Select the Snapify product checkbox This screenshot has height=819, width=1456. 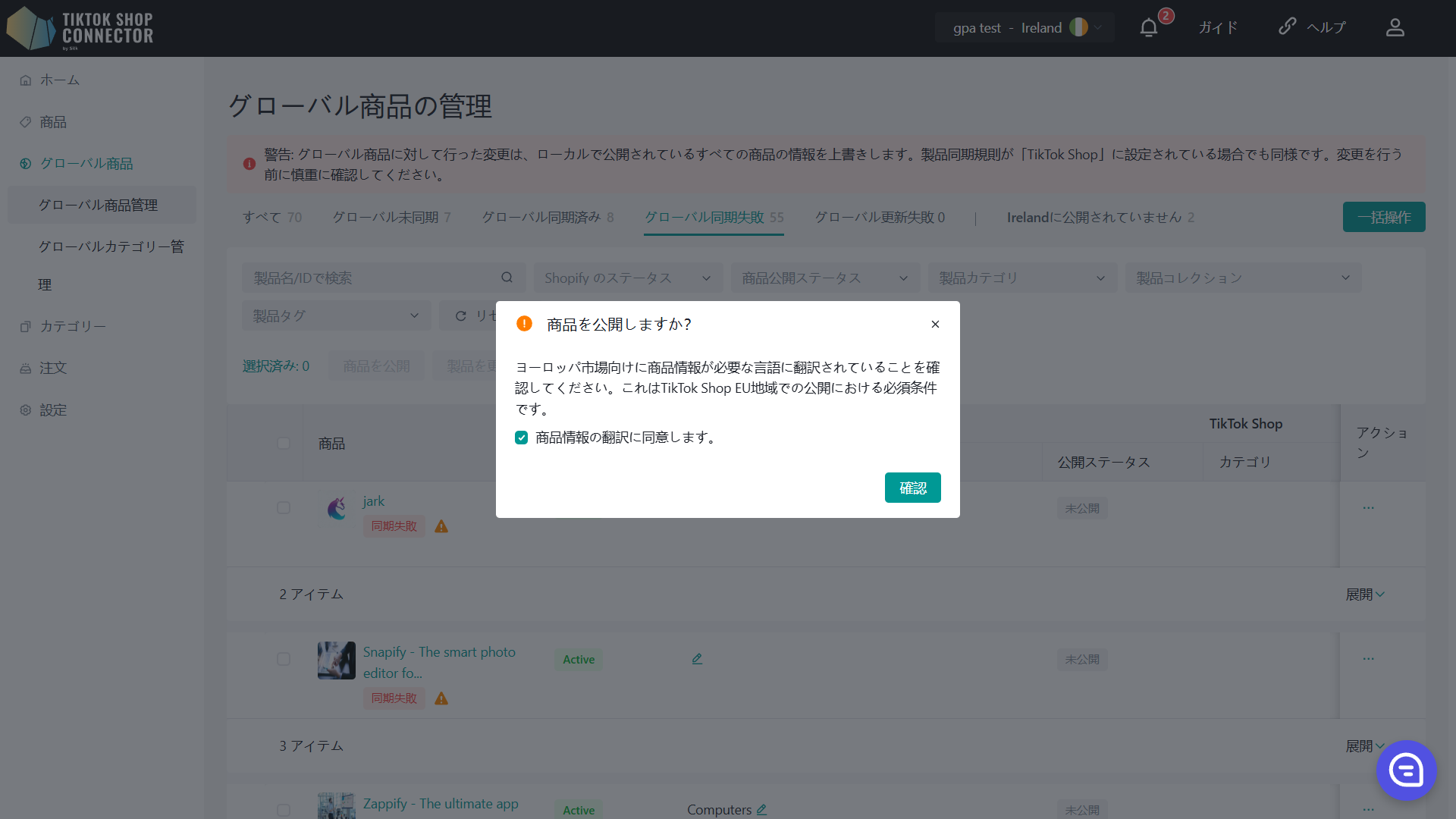[x=284, y=659]
